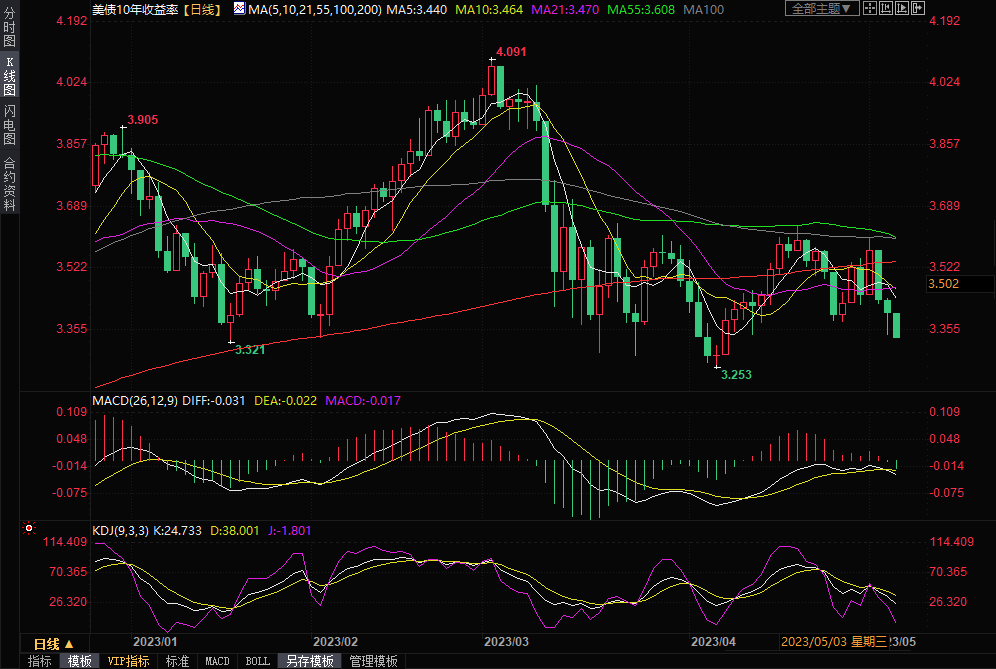Open the 闪电图 sidebar tab
Image resolution: width=996 pixels, height=669 pixels.
(9, 125)
